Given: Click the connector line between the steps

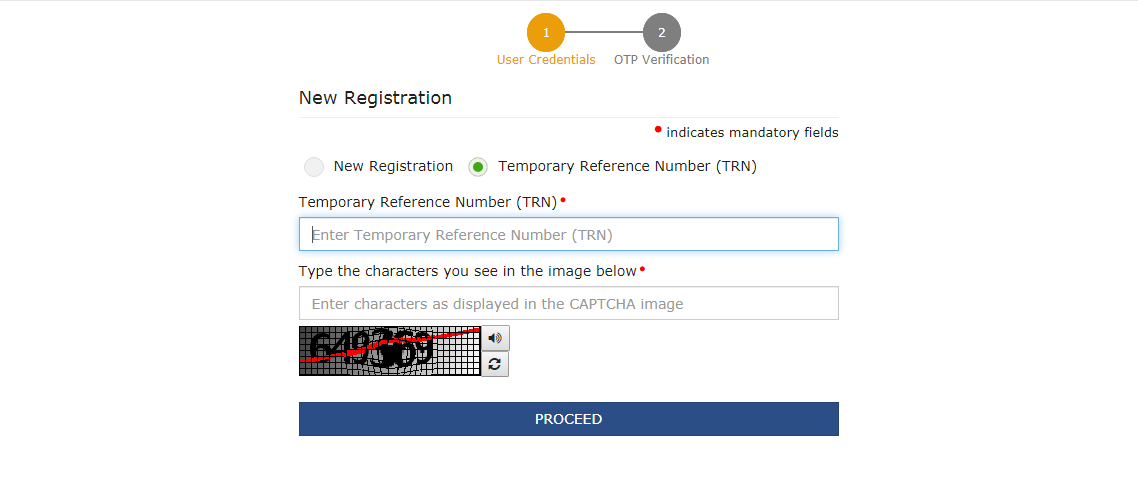Looking at the screenshot, I should click(604, 33).
